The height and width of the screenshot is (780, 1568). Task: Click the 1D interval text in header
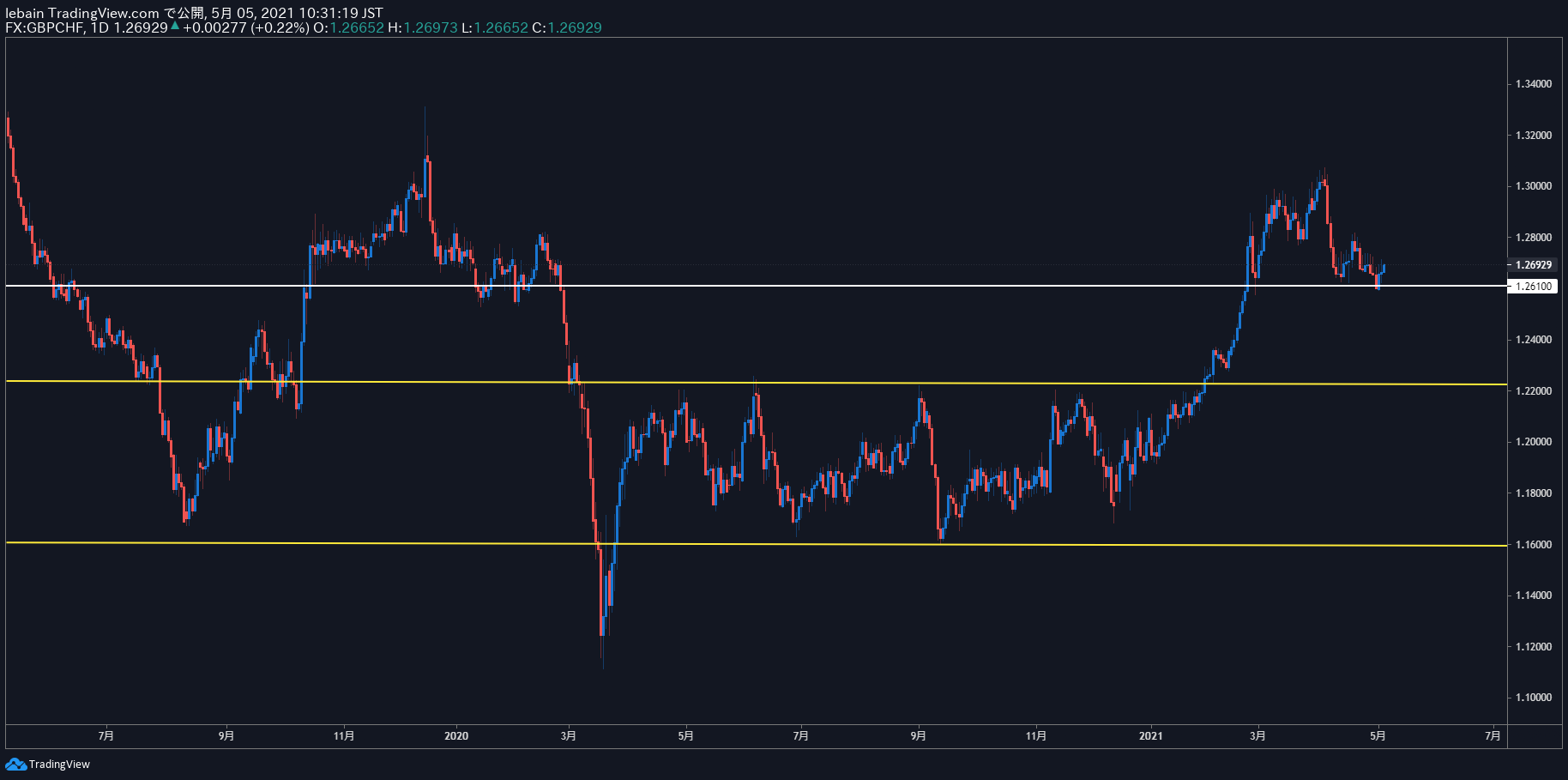[x=100, y=27]
